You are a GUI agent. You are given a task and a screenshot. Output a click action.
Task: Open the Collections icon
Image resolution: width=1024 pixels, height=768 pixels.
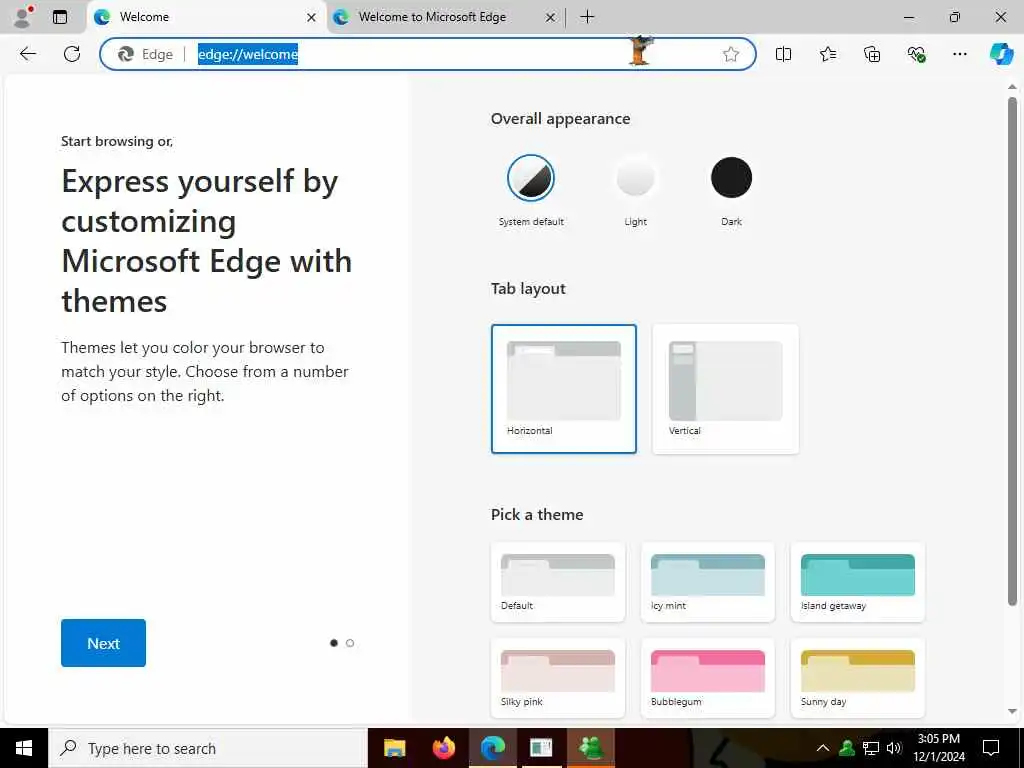click(x=872, y=54)
